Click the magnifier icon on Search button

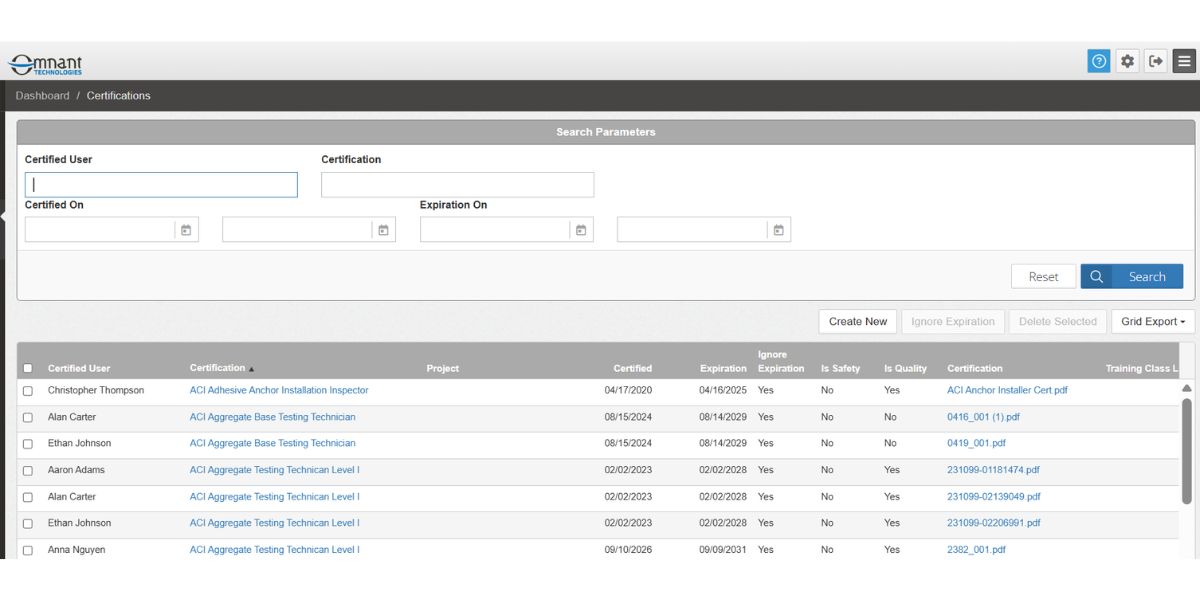point(1096,277)
